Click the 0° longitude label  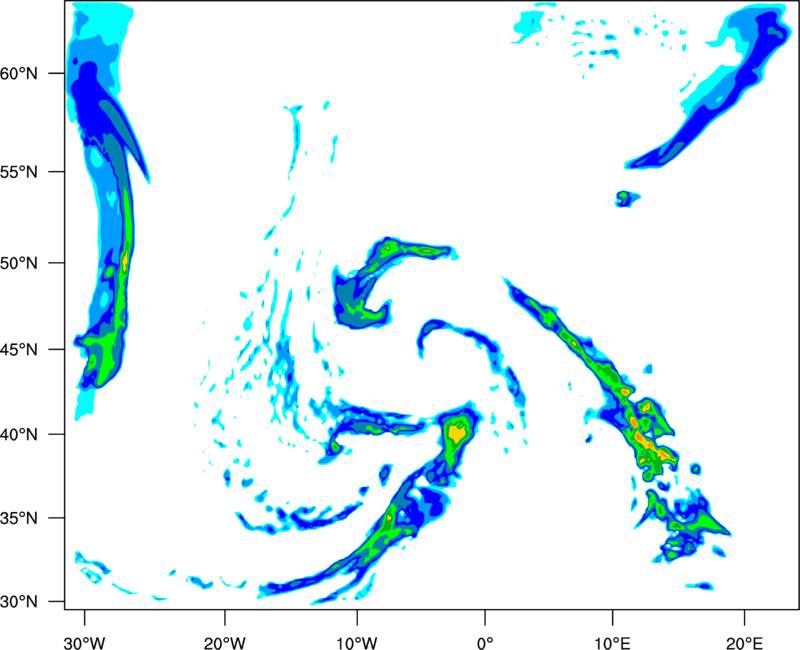tap(485, 643)
